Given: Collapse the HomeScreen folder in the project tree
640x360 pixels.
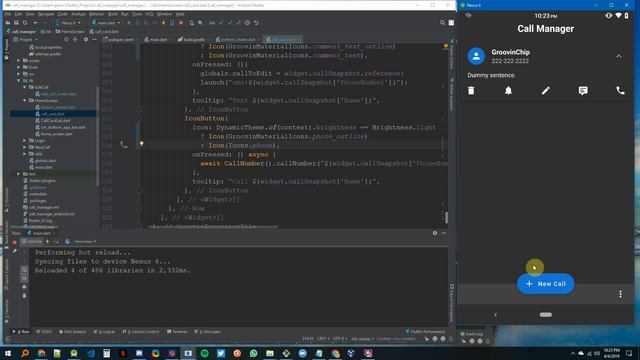Looking at the screenshot, I should pyautogui.click(x=24, y=100).
